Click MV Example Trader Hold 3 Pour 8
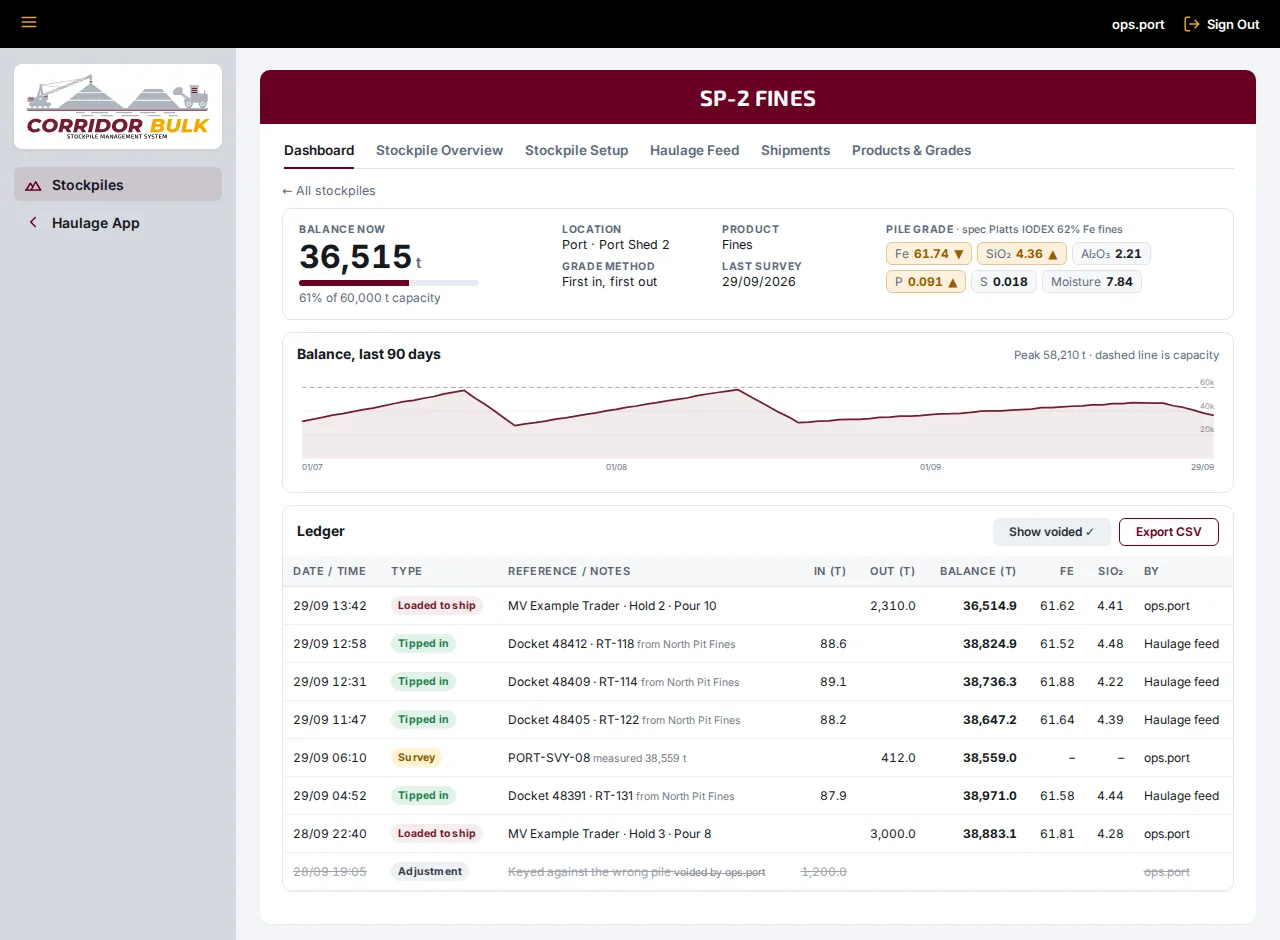The image size is (1280, 940). [x=610, y=834]
